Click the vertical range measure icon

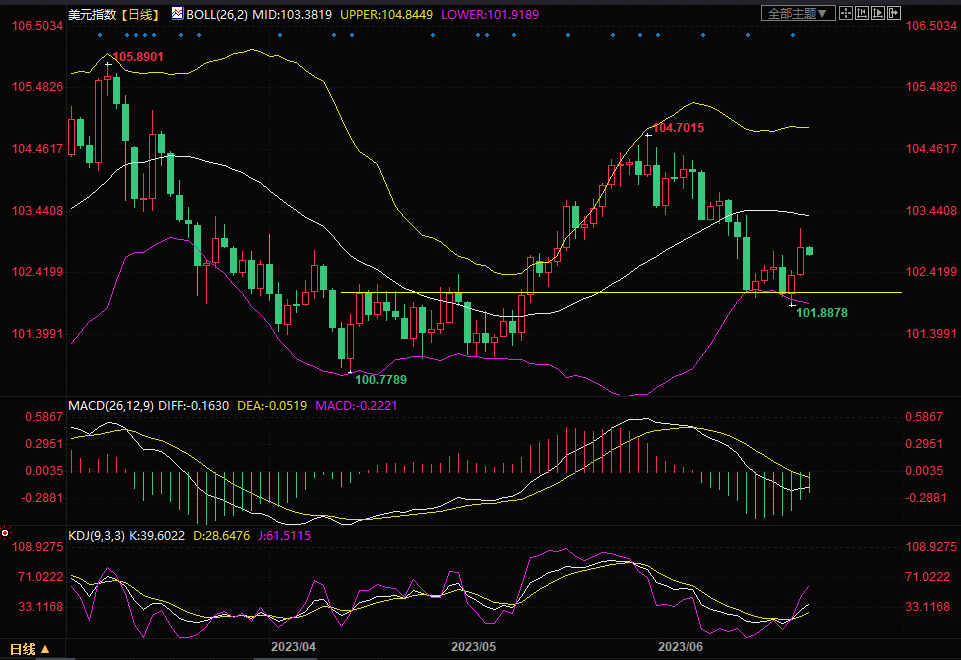(864, 13)
